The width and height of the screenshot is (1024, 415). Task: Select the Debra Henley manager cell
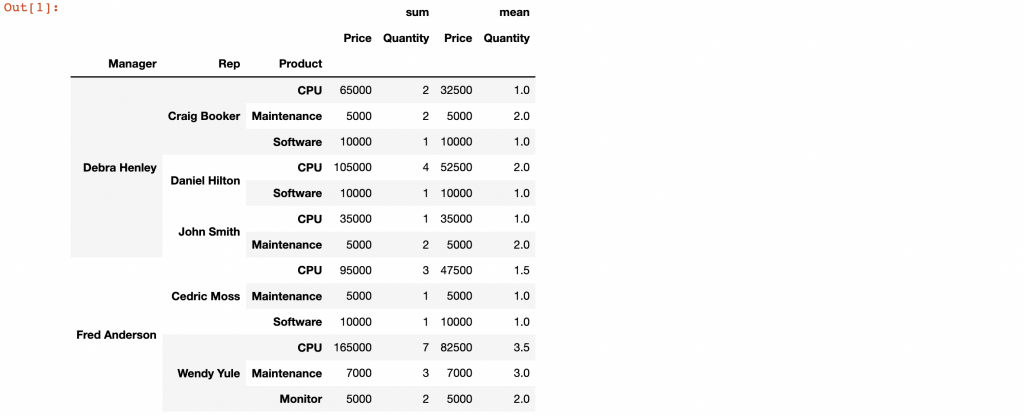(x=119, y=167)
